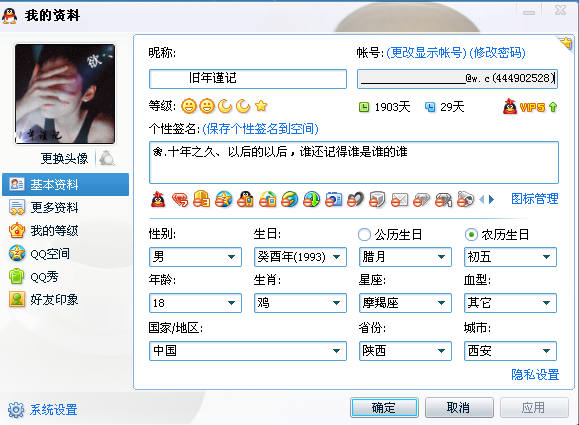Click the blue 29天 upgrade countdown icon

(x=430, y=107)
